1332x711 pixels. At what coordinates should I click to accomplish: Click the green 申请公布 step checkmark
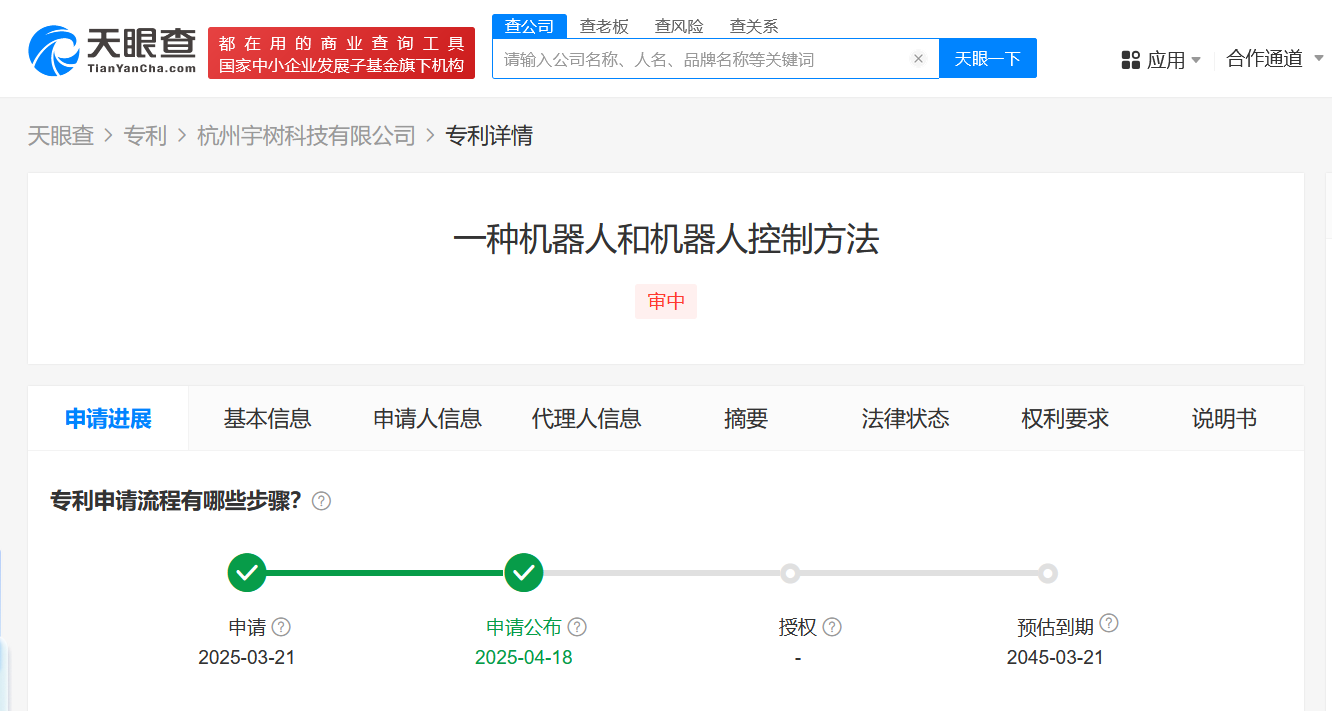point(524,573)
